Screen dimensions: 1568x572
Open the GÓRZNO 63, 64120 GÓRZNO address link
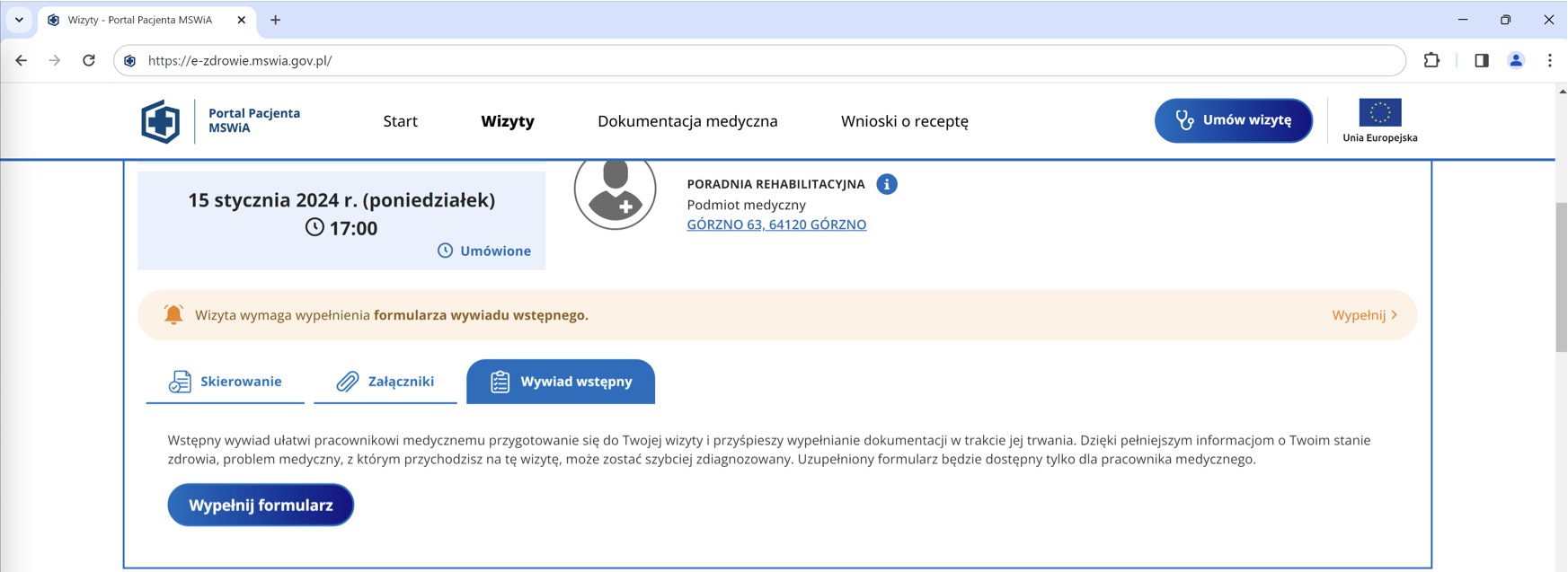[776, 224]
